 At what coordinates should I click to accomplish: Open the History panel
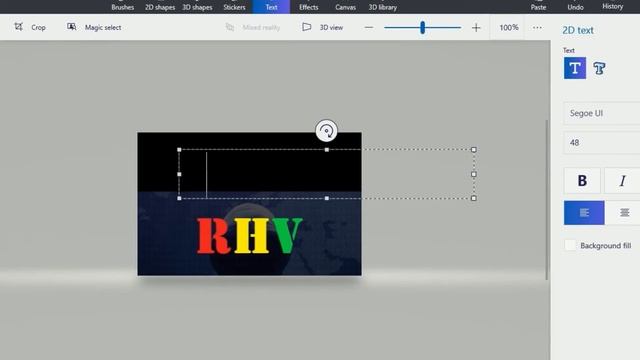613,7
